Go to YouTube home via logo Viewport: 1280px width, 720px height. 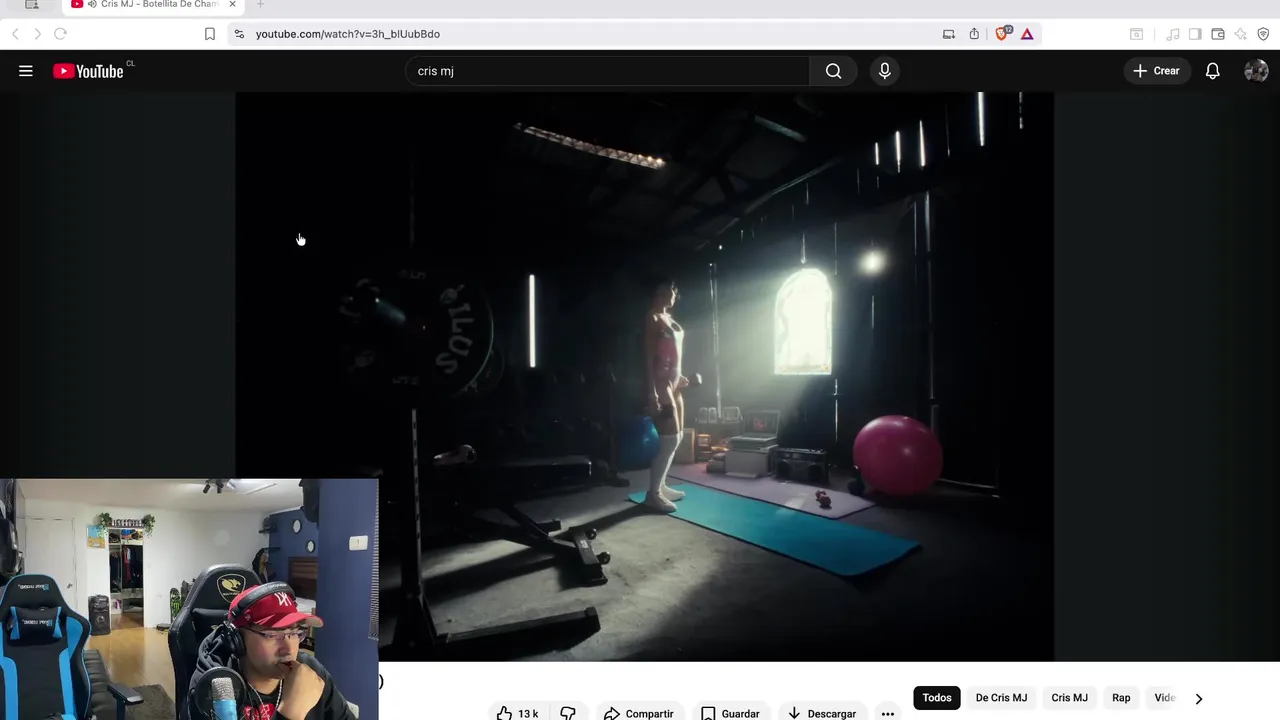pos(90,71)
